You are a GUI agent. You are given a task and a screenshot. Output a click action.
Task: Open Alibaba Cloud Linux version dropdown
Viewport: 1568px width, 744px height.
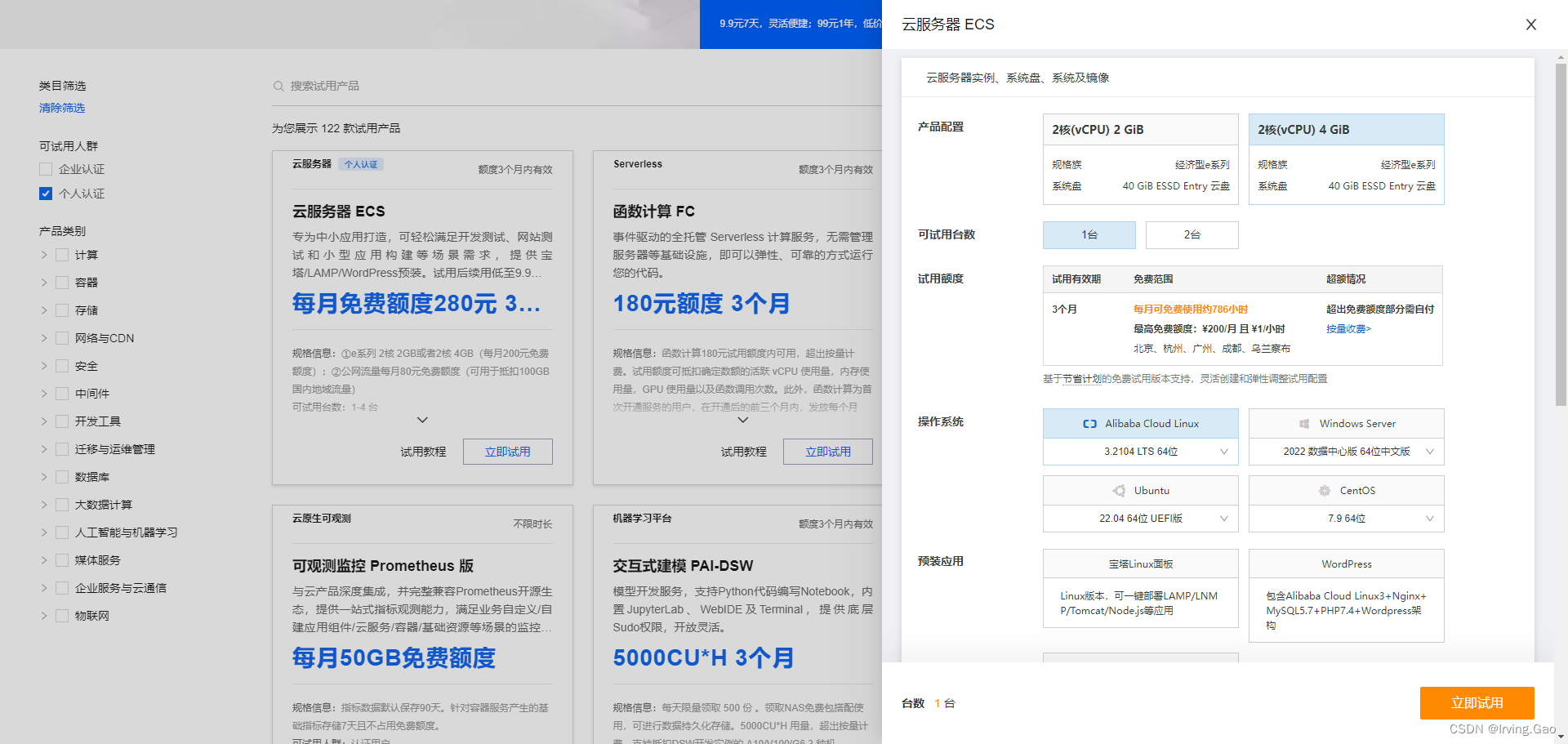click(1141, 452)
